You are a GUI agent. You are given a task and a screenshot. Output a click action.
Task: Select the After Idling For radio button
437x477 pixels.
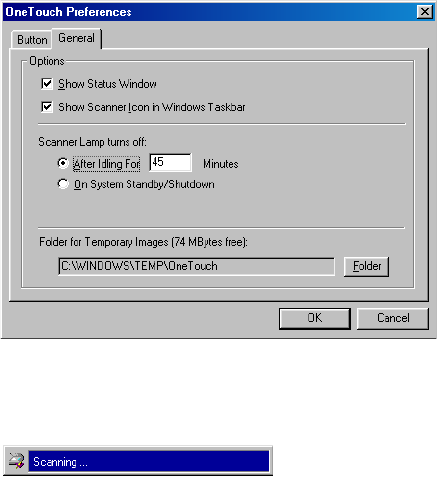coord(63,163)
